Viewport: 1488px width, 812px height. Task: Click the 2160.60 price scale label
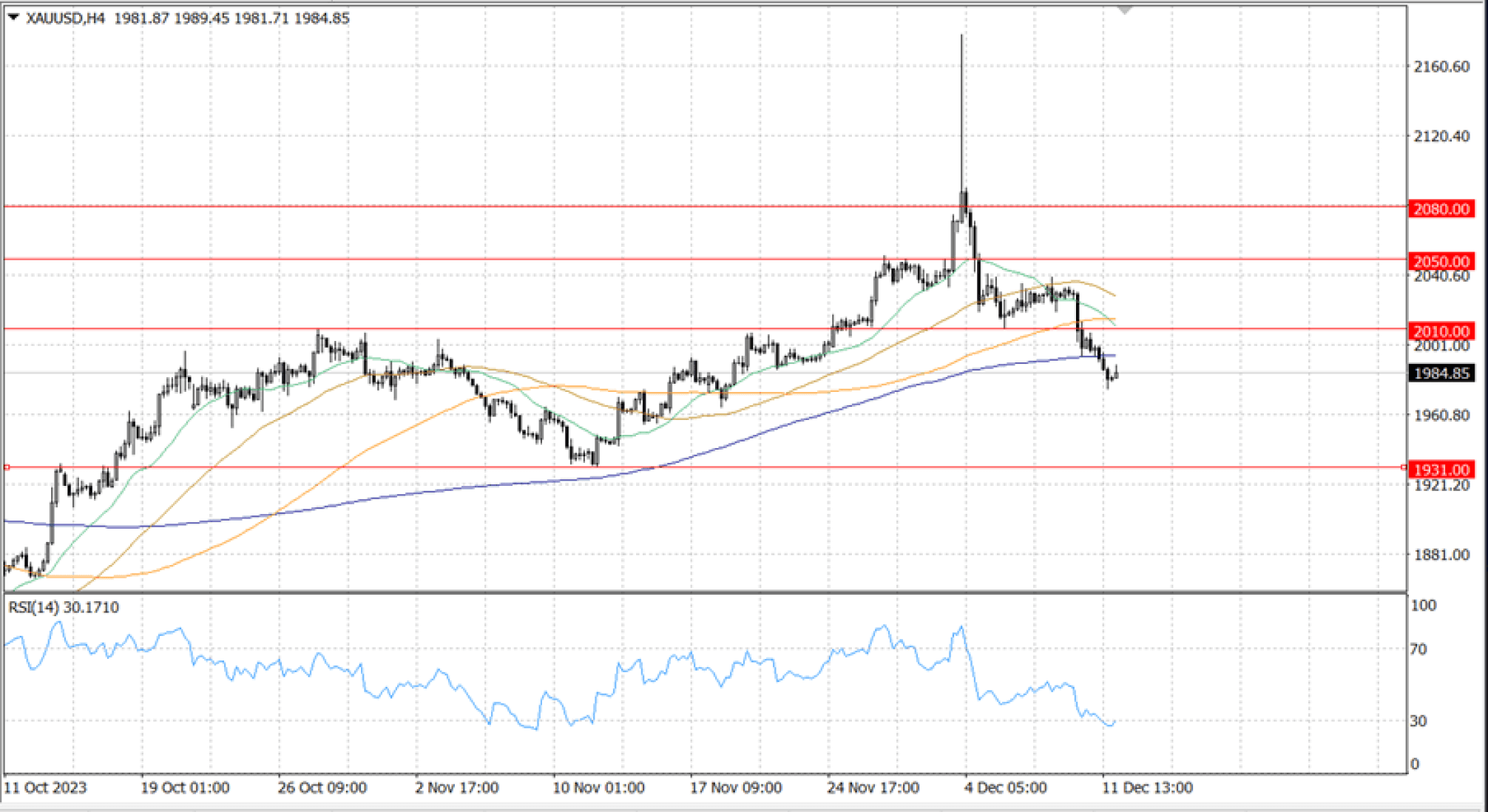pos(1441,67)
